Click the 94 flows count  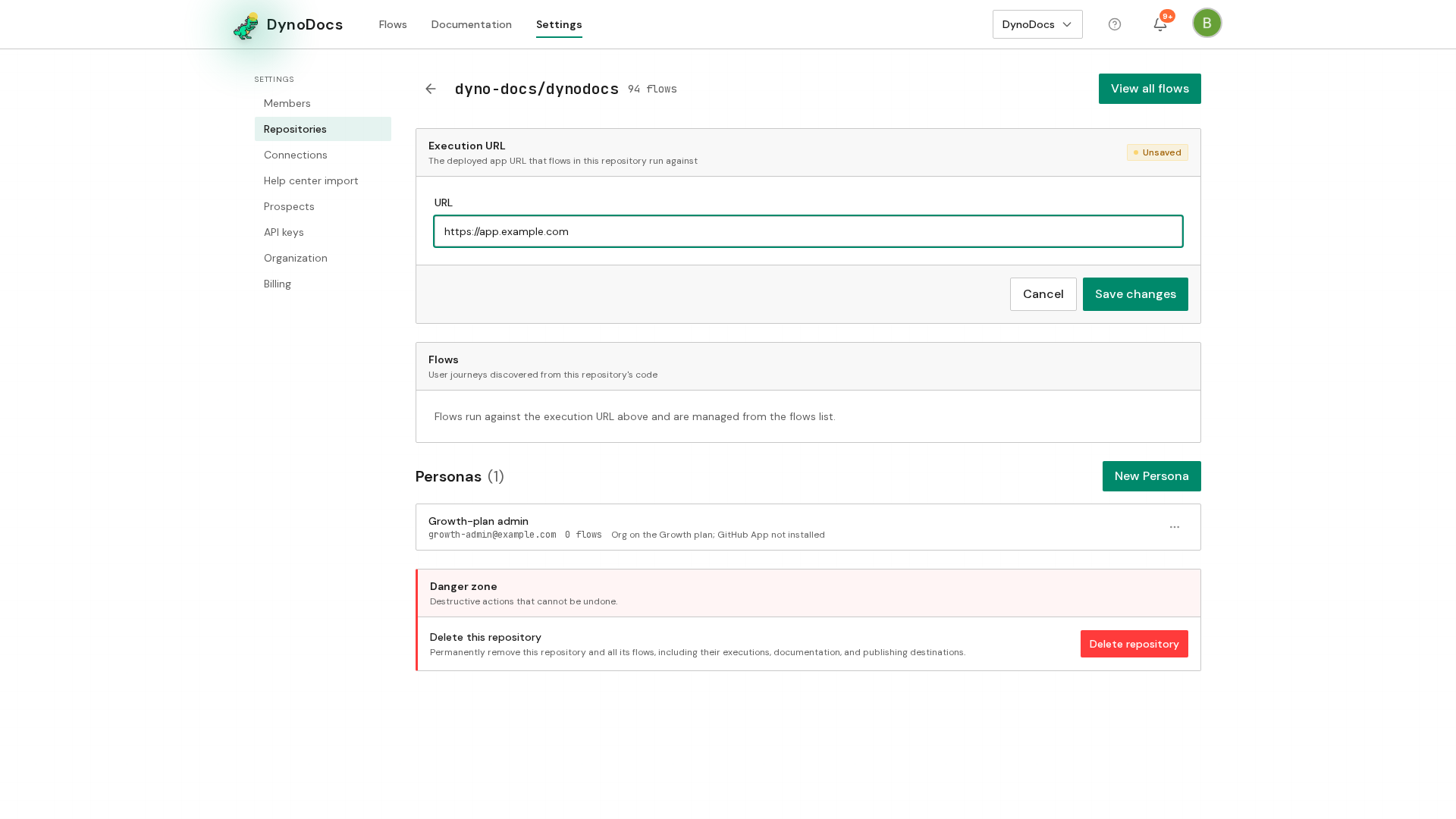[x=652, y=89]
